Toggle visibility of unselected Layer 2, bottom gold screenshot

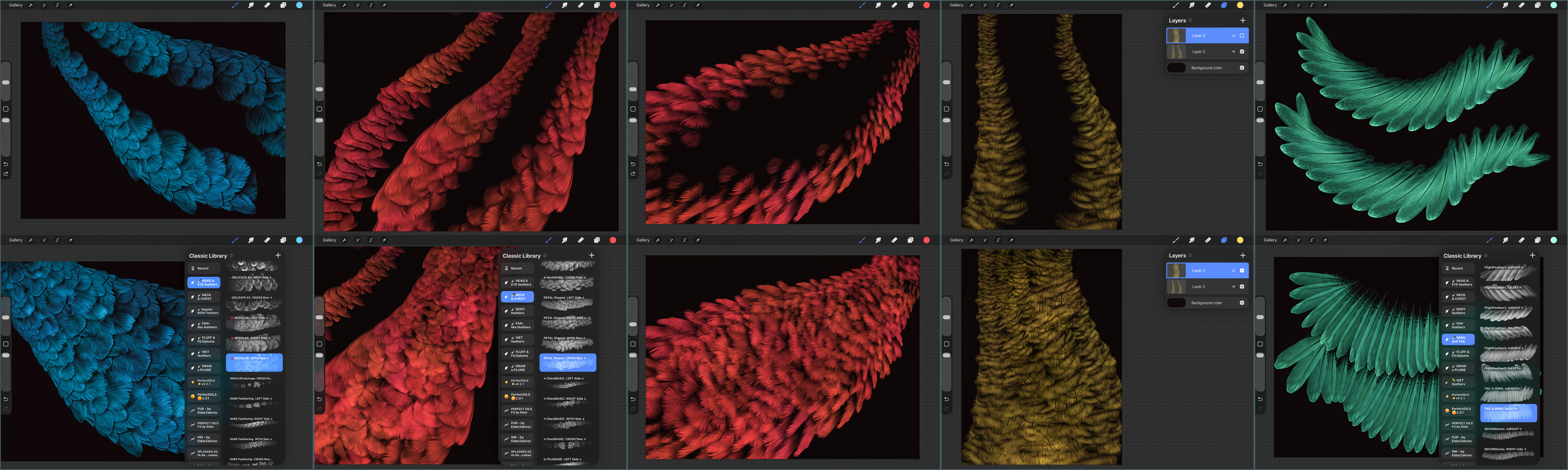pos(1242,286)
